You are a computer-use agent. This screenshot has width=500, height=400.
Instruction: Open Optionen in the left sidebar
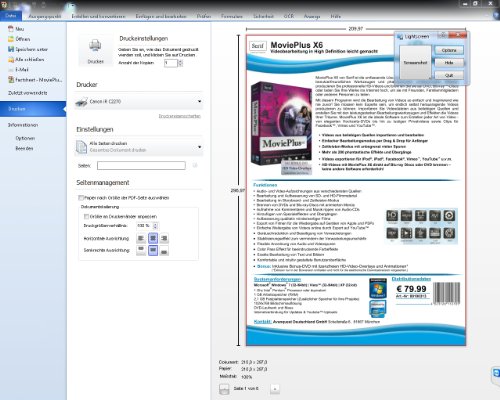[25, 138]
